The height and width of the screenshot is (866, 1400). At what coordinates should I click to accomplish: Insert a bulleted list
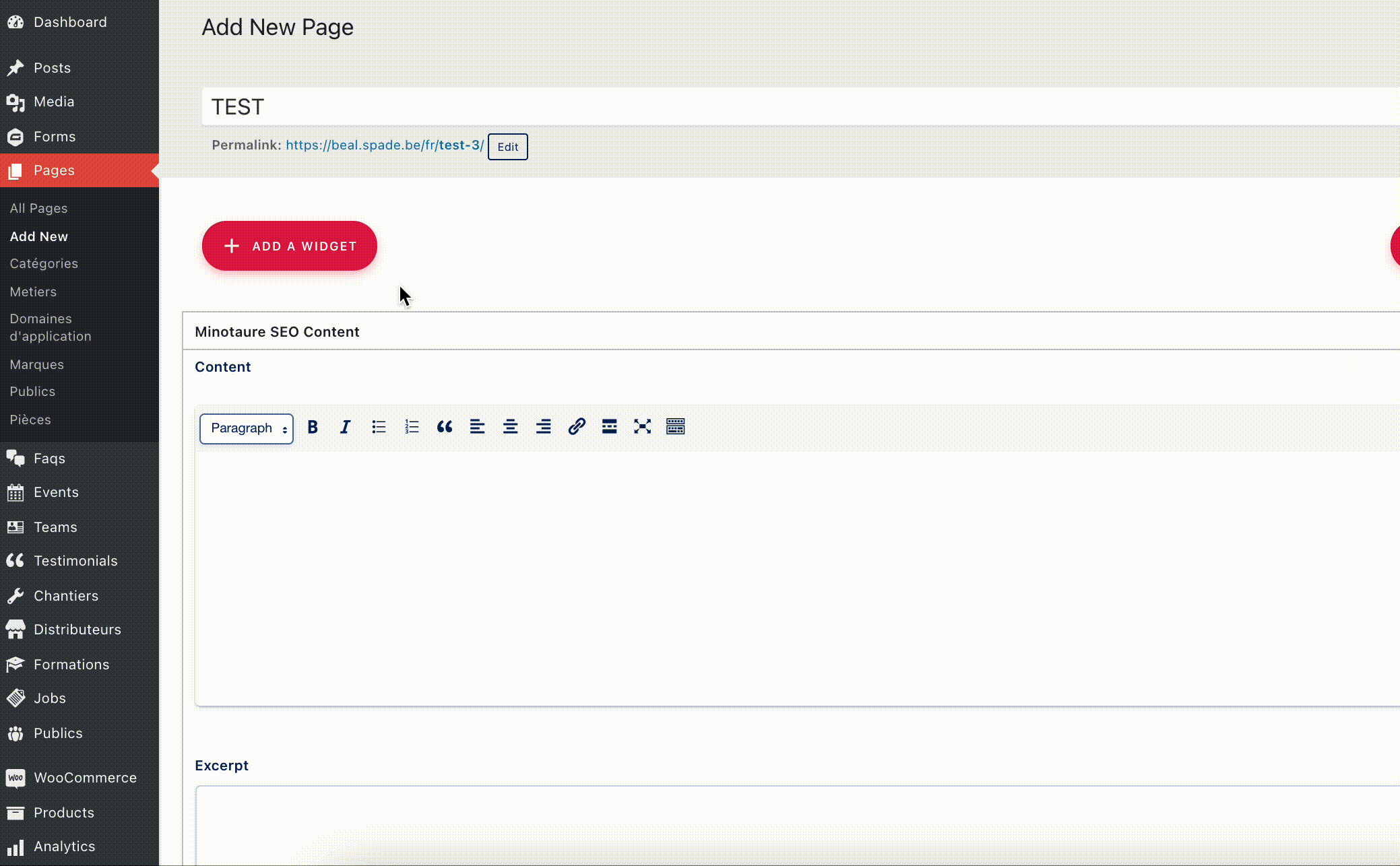(379, 427)
